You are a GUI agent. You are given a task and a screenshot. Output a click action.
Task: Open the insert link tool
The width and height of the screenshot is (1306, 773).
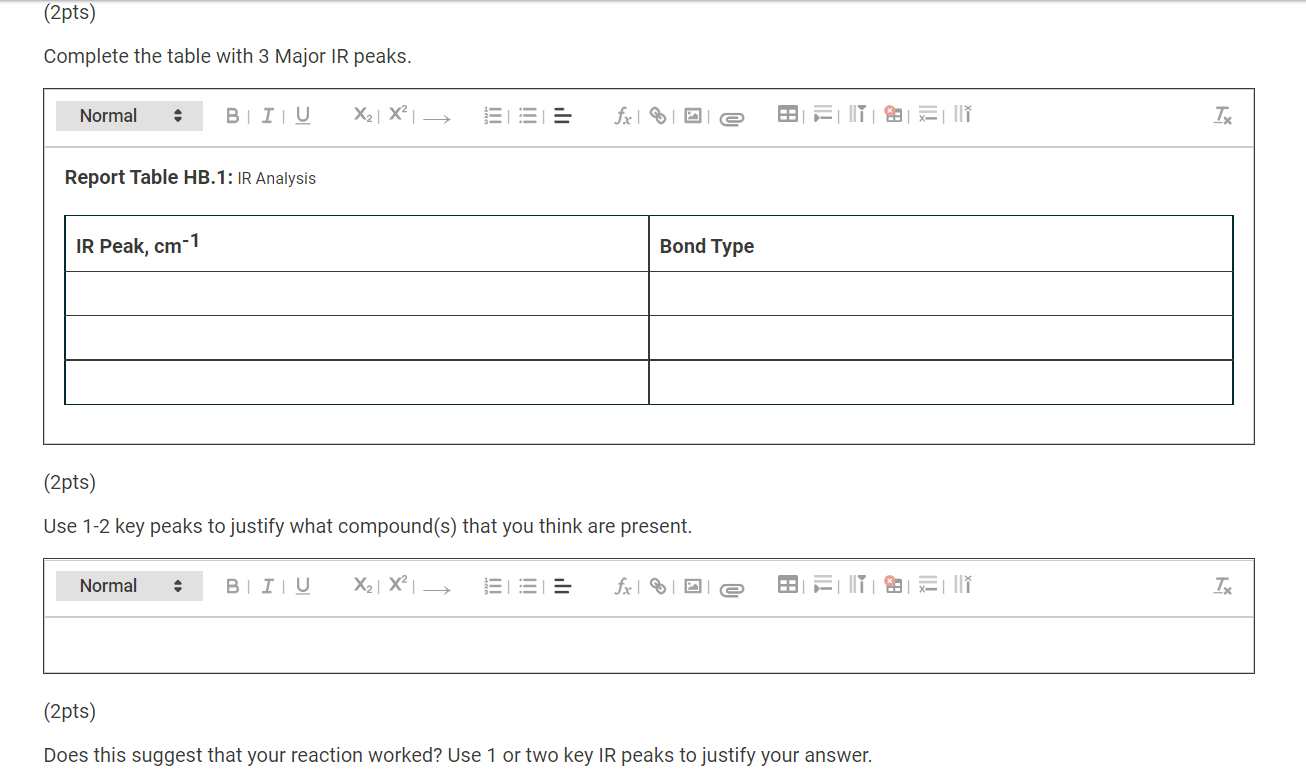[657, 116]
